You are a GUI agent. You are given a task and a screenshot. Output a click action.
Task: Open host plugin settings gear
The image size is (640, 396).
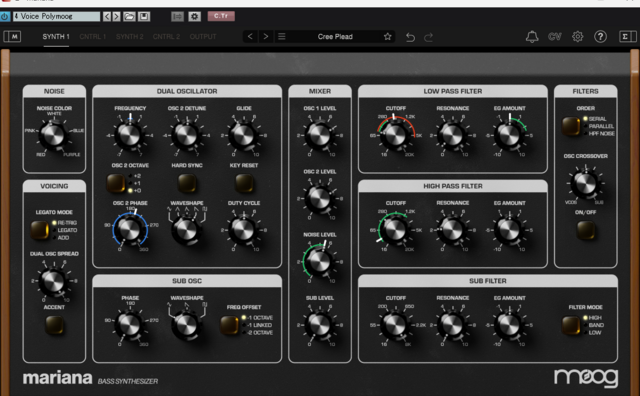coord(194,16)
